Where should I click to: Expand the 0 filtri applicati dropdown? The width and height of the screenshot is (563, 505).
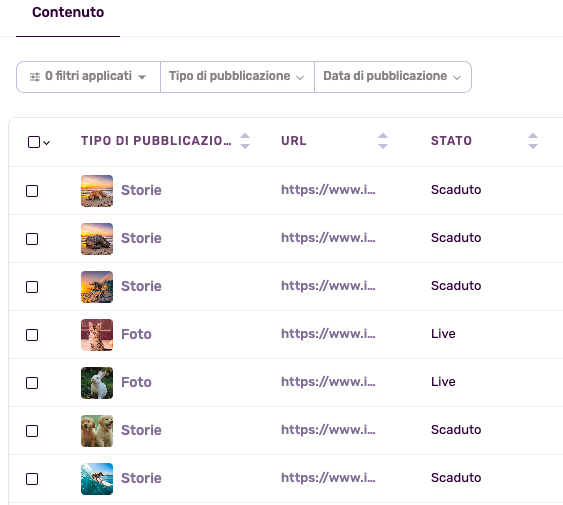pyautogui.click(x=88, y=77)
